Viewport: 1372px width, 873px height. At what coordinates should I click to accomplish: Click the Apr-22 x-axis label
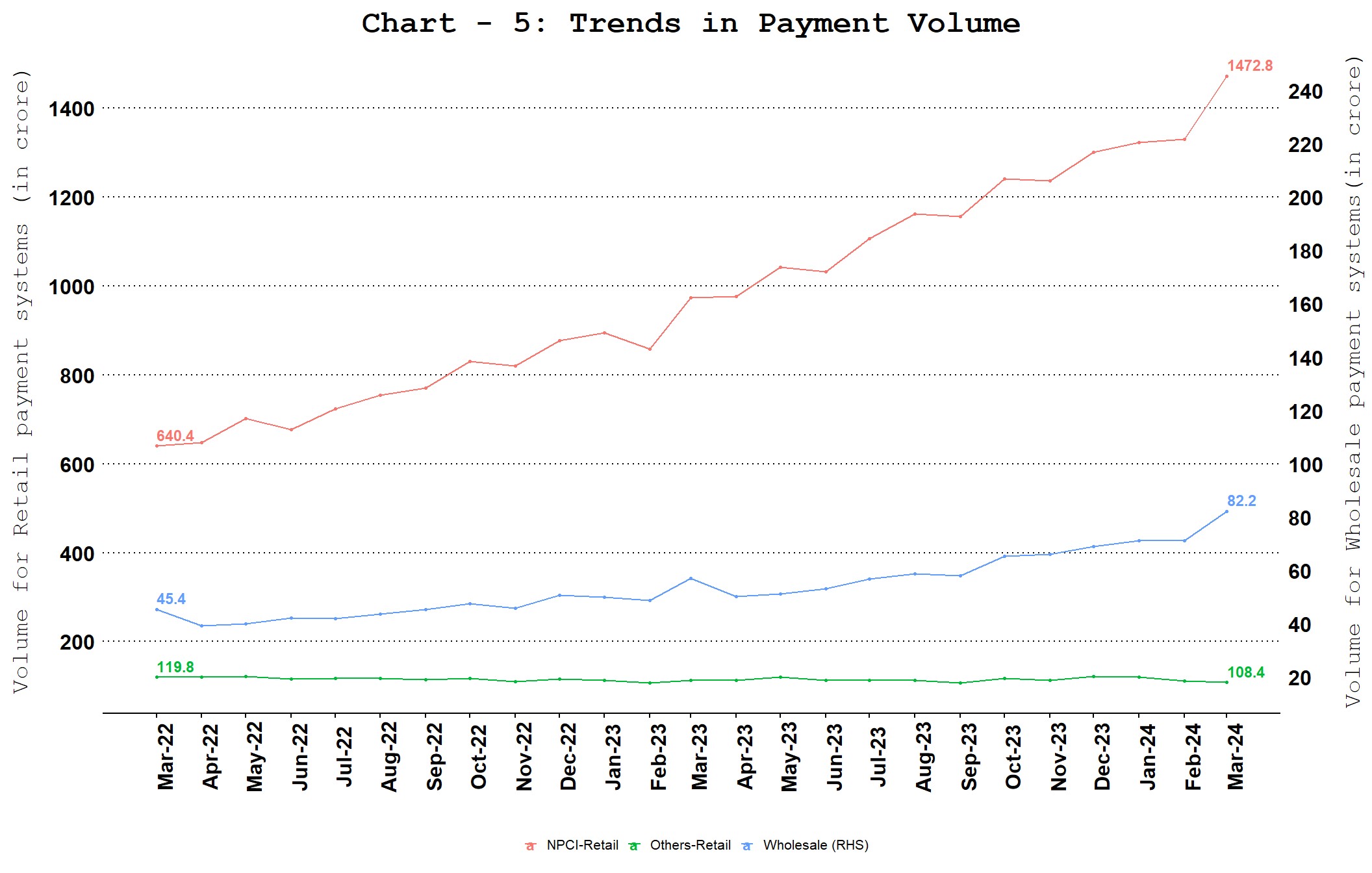pyautogui.click(x=210, y=757)
